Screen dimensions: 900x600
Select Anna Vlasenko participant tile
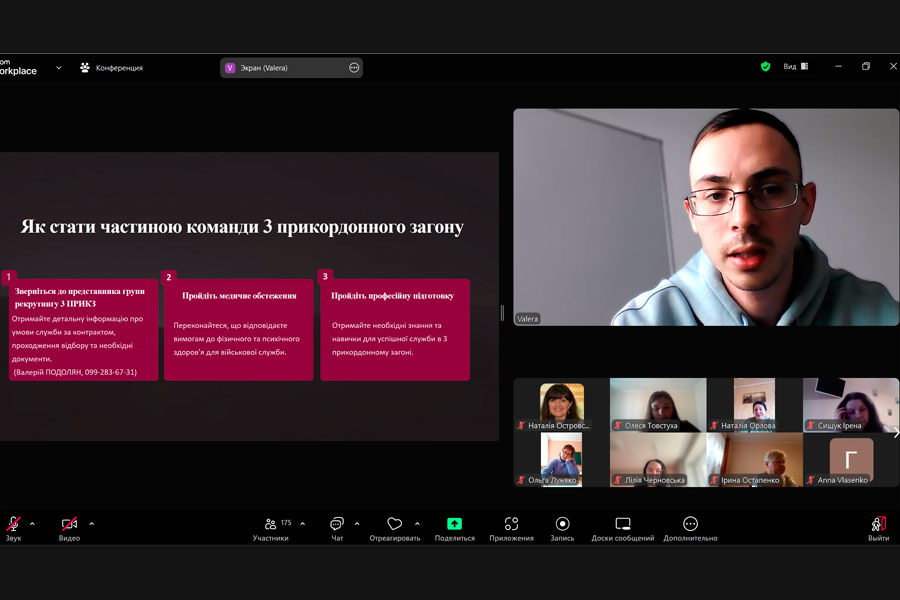click(x=851, y=460)
